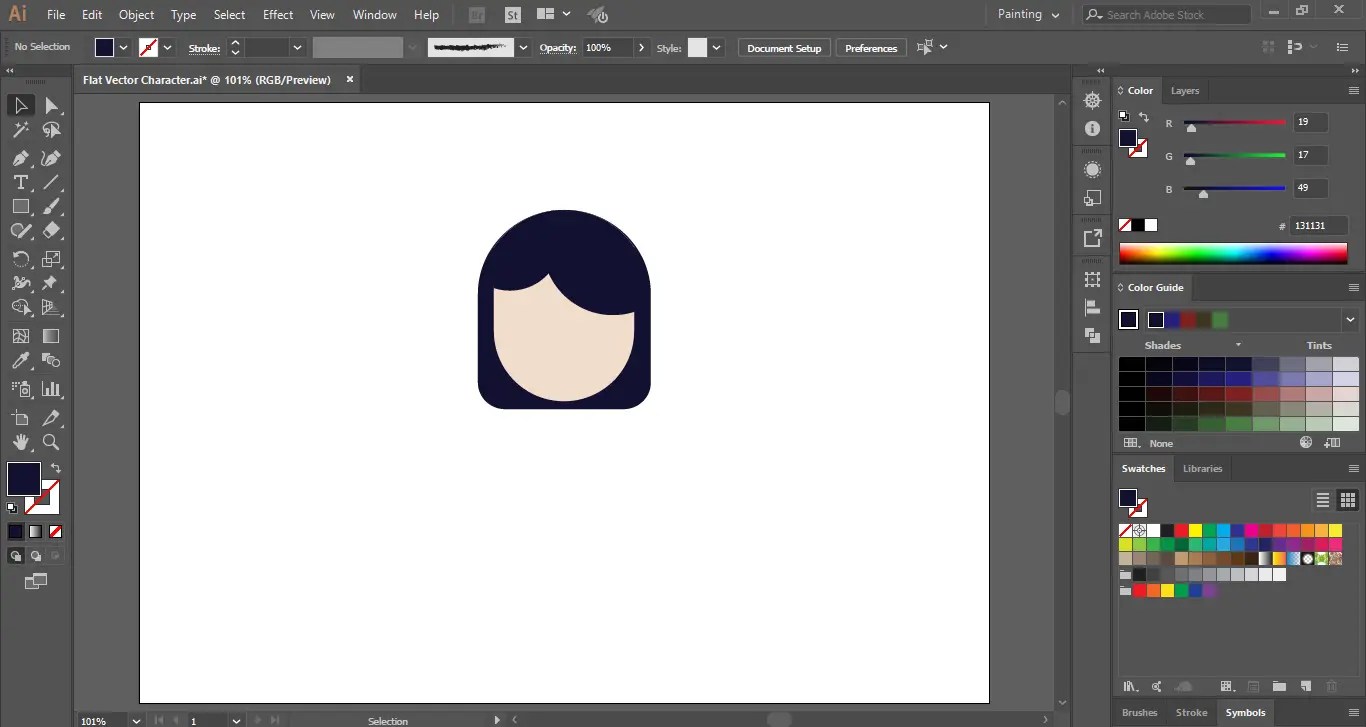Activate the Eyedropper tool
Image resolution: width=1366 pixels, height=727 pixels.
coord(20,361)
